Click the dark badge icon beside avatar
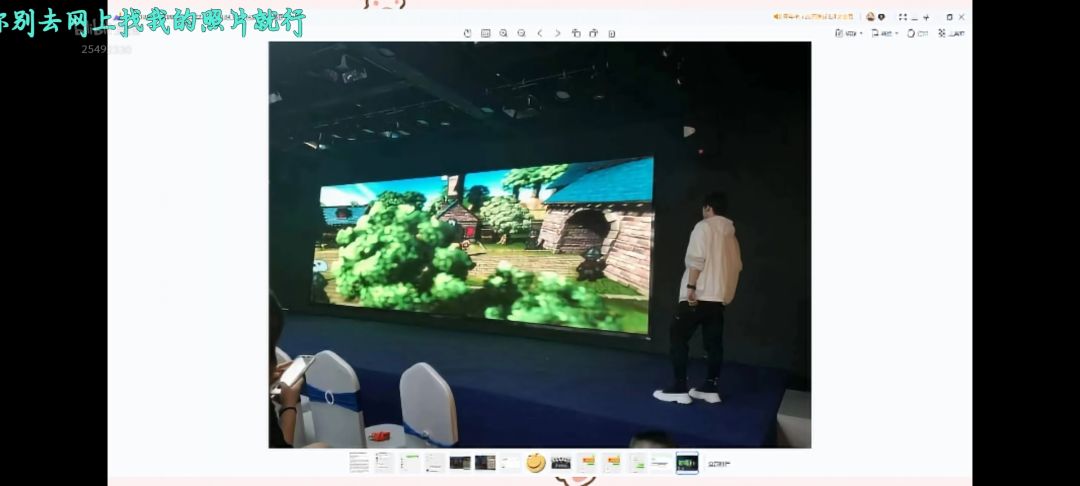Image resolution: width=1080 pixels, height=486 pixels. click(x=881, y=17)
